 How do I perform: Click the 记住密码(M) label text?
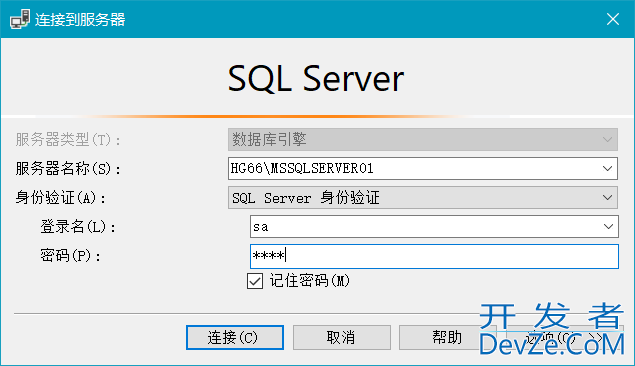pyautogui.click(x=309, y=281)
